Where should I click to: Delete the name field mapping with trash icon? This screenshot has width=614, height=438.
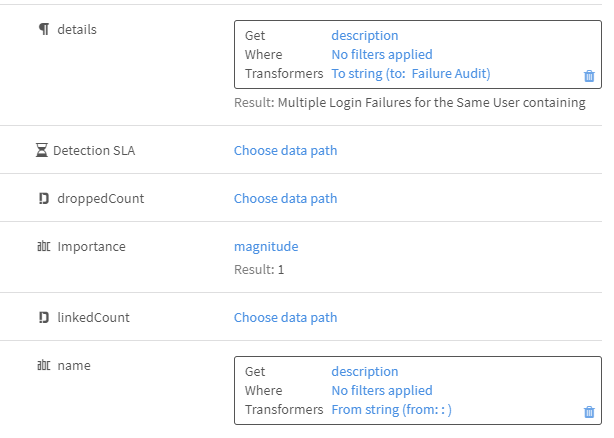tap(589, 412)
